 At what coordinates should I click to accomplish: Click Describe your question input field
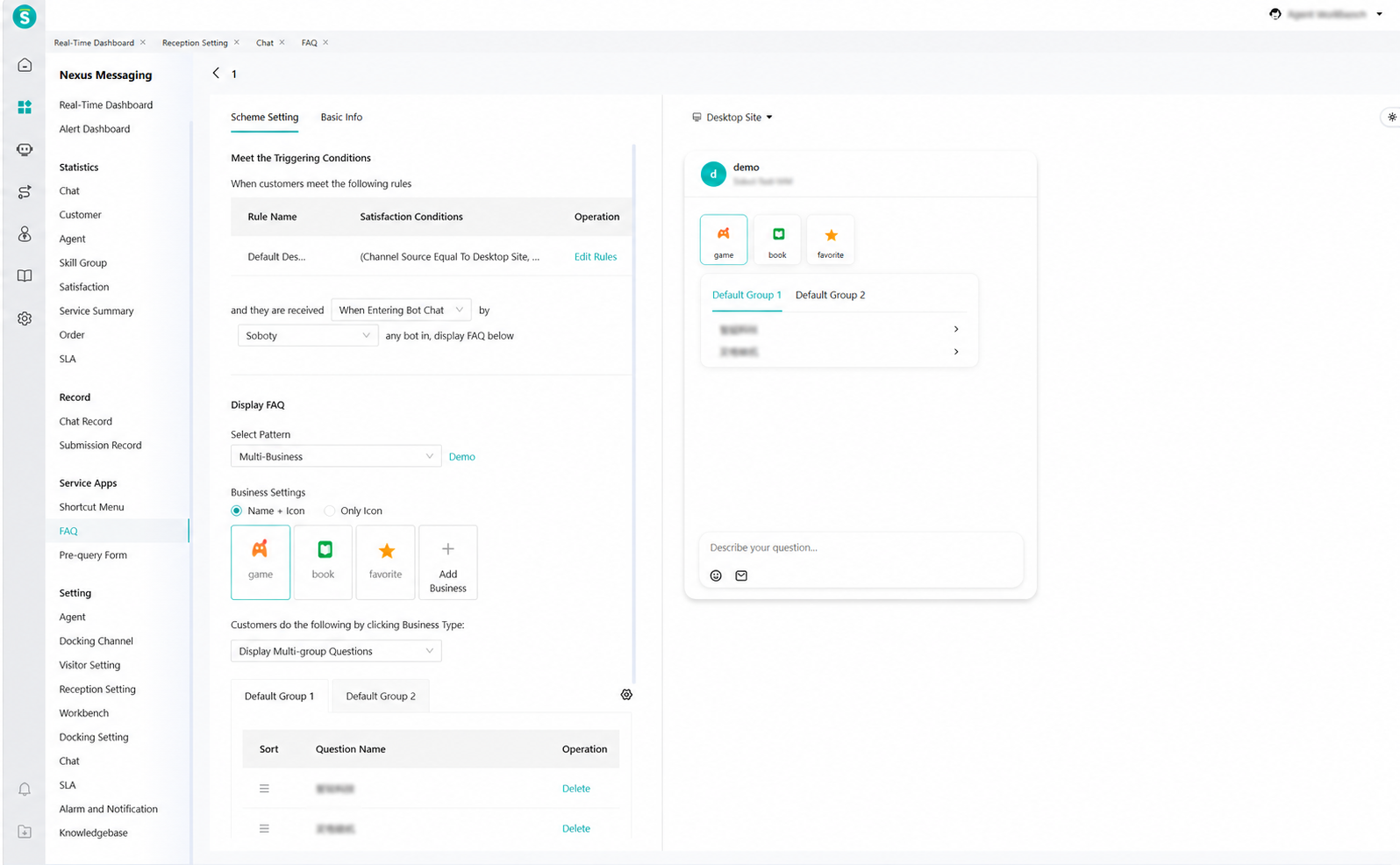pyautogui.click(x=861, y=547)
